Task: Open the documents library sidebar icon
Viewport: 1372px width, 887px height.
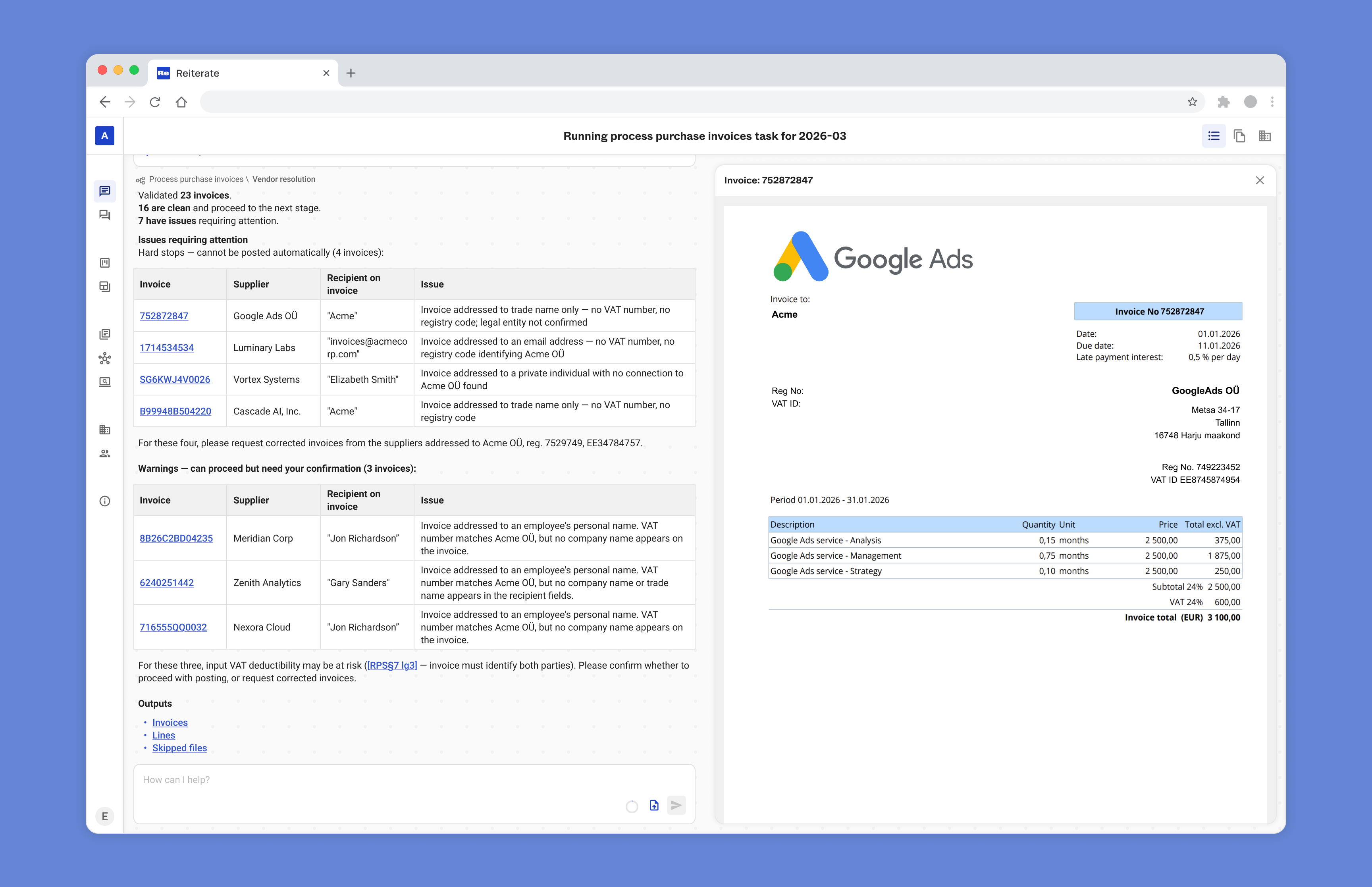Action: point(105,335)
